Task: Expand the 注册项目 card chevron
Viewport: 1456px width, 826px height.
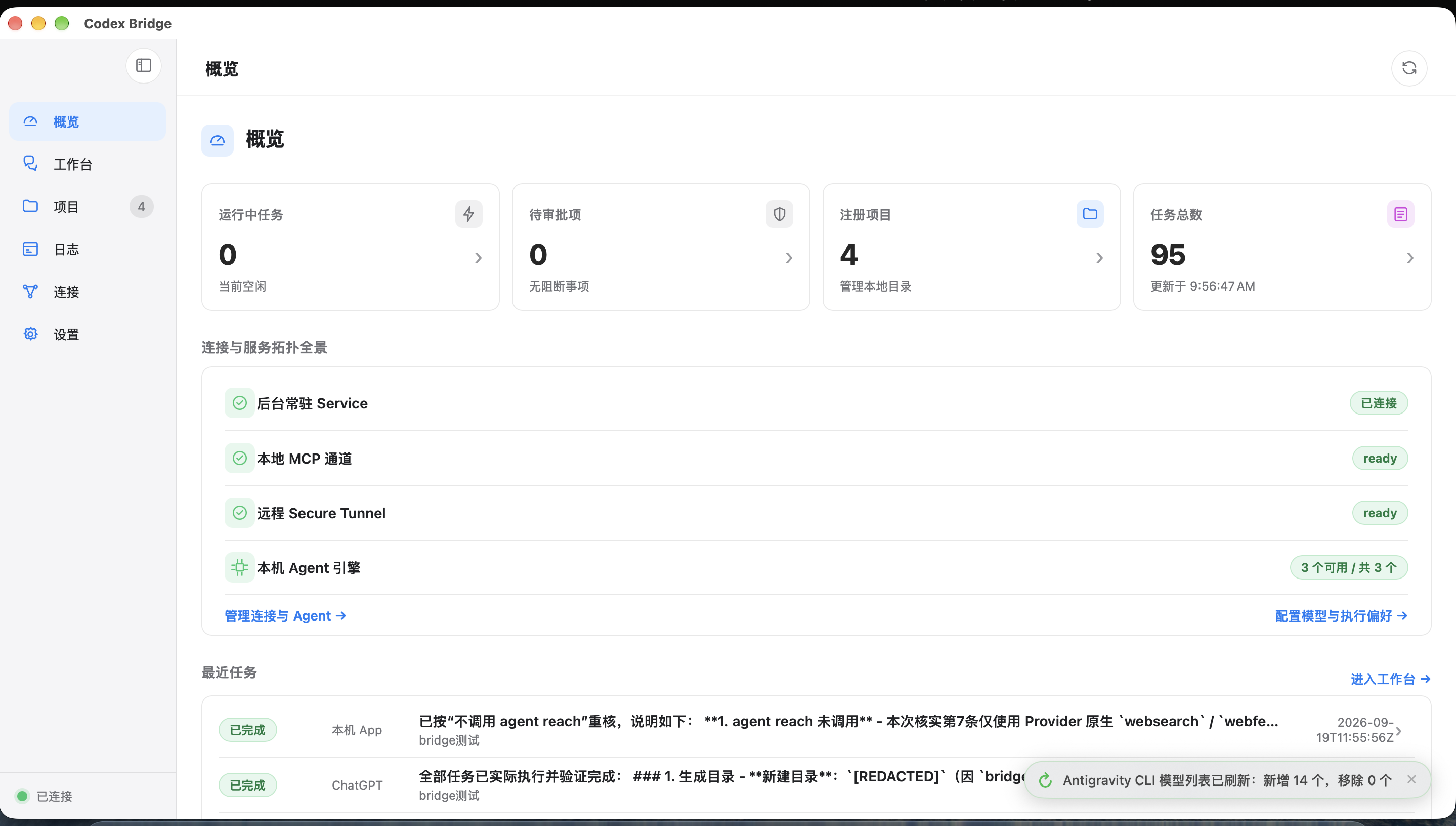Action: click(1099, 258)
